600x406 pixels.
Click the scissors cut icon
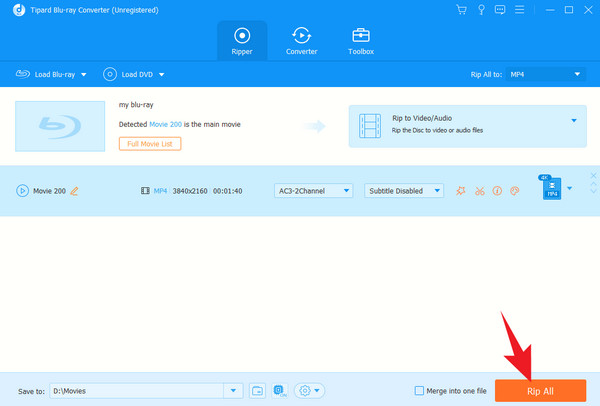coord(479,191)
